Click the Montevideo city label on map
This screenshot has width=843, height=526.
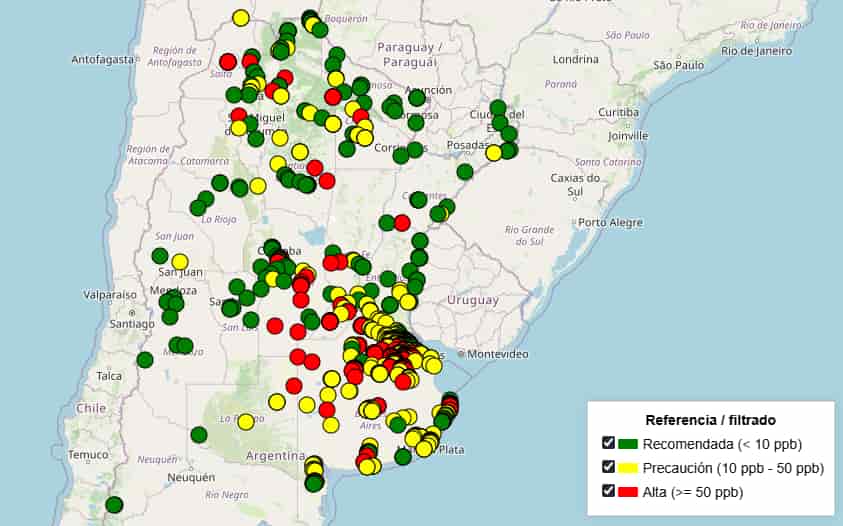[497, 354]
